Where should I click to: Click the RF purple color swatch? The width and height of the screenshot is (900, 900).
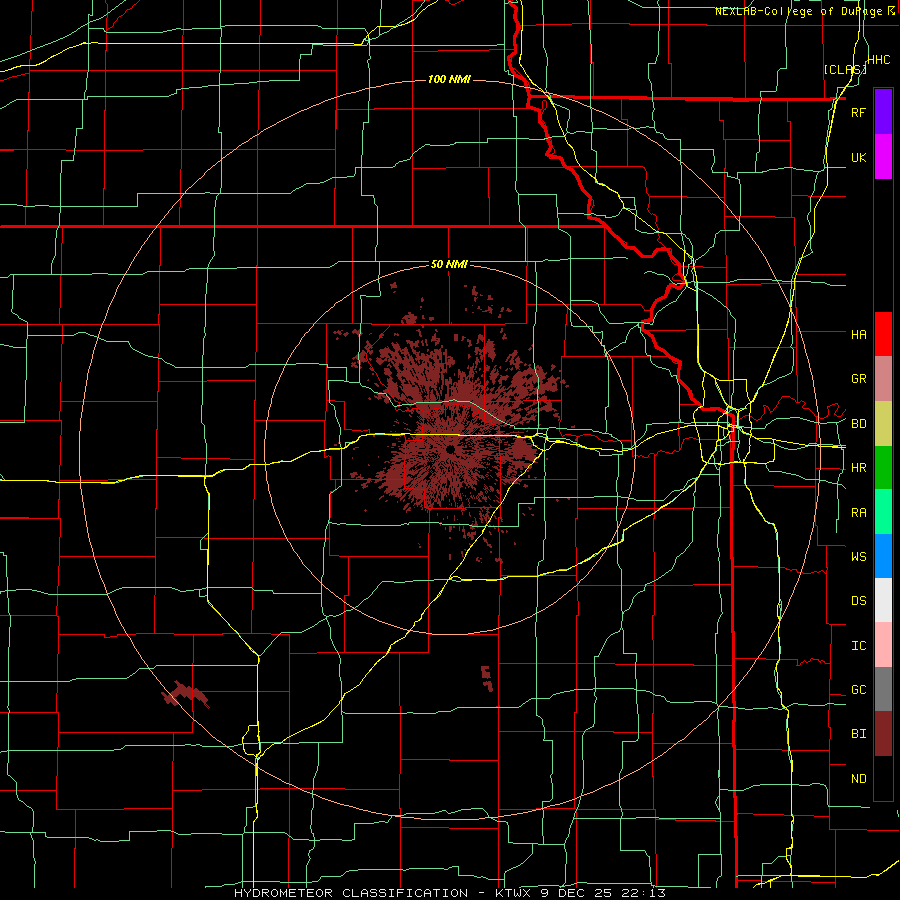coord(883,112)
